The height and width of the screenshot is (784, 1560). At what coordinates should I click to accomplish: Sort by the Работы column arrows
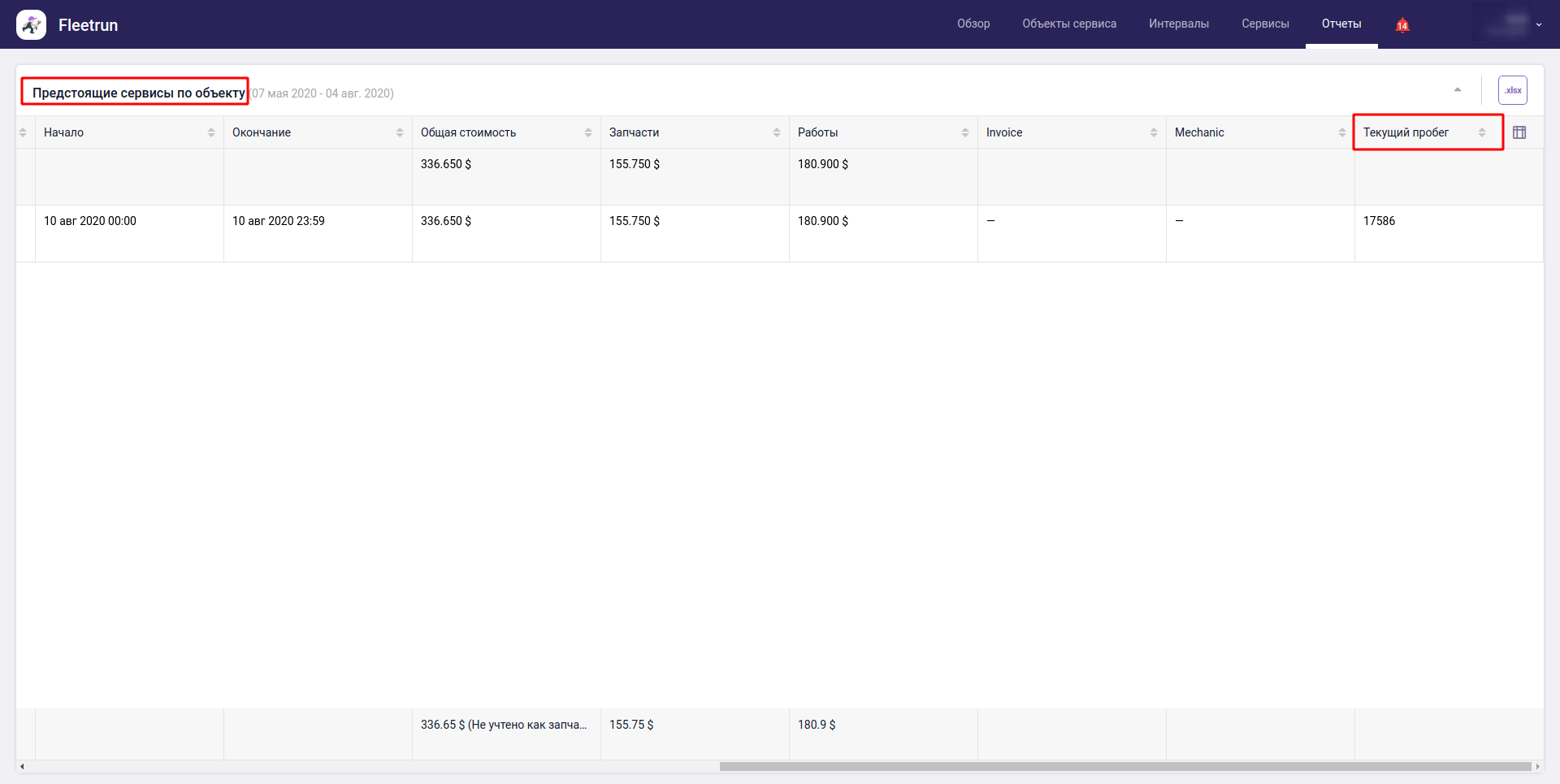tap(965, 132)
